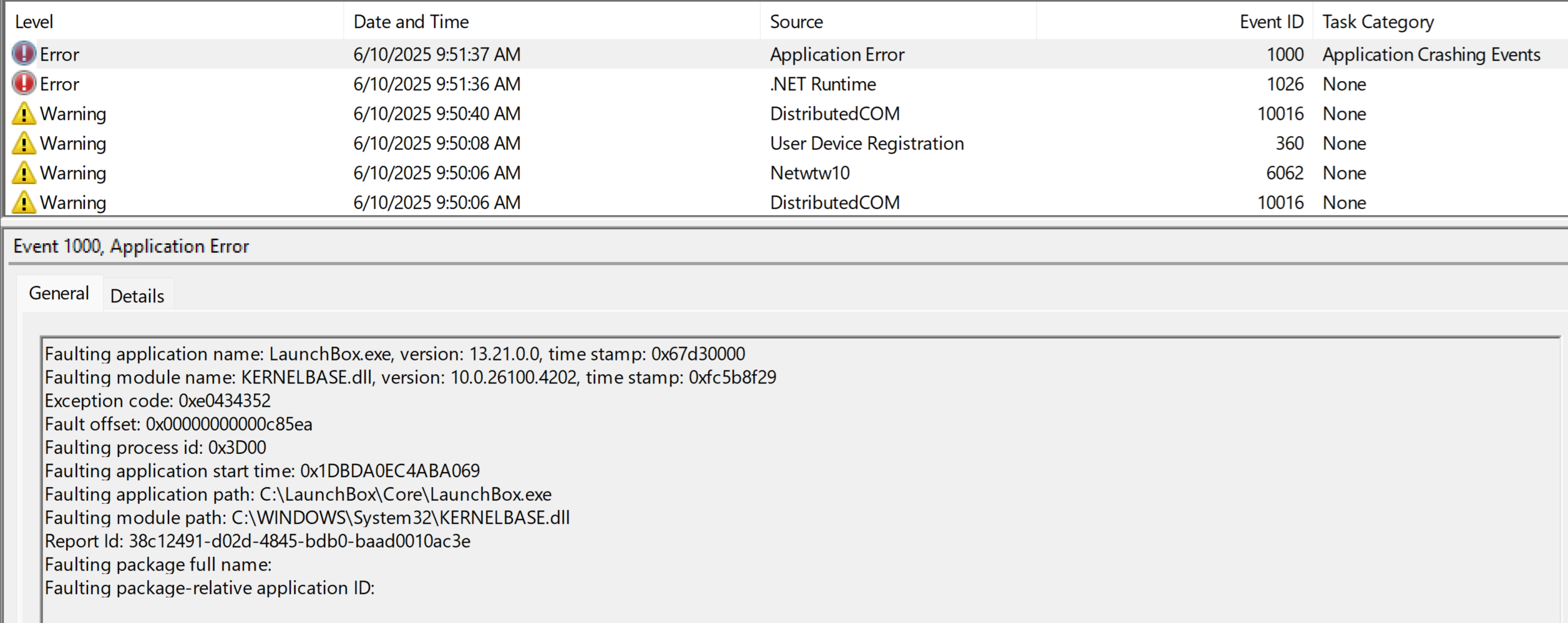Click 'Warning' level text in Netwtw10 row
The image size is (1568, 623).
pyautogui.click(x=73, y=173)
